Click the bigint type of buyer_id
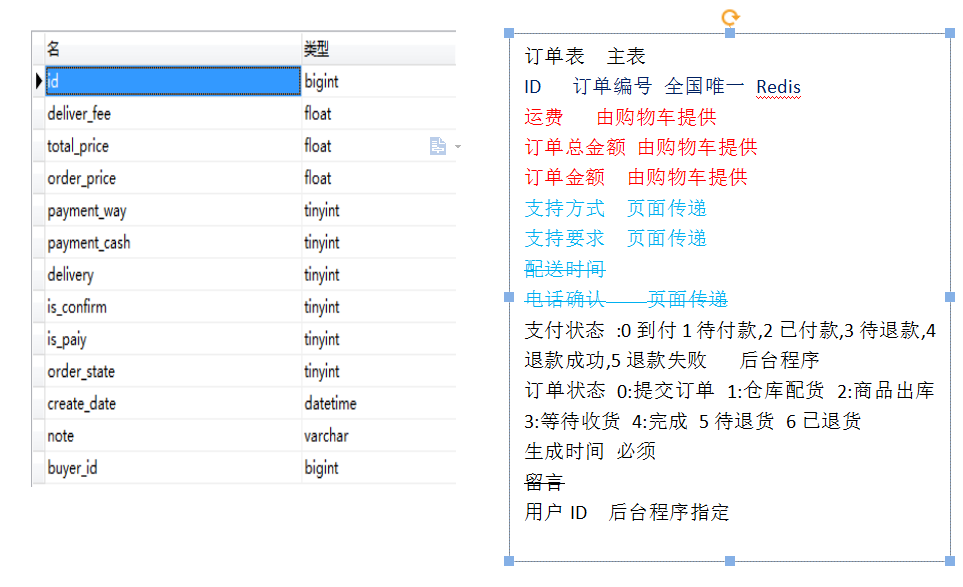 point(321,468)
